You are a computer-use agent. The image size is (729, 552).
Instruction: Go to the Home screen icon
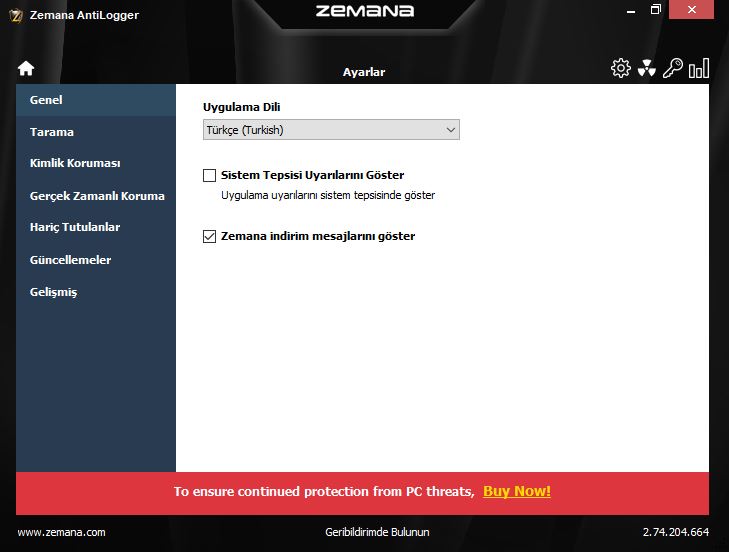(x=26, y=68)
